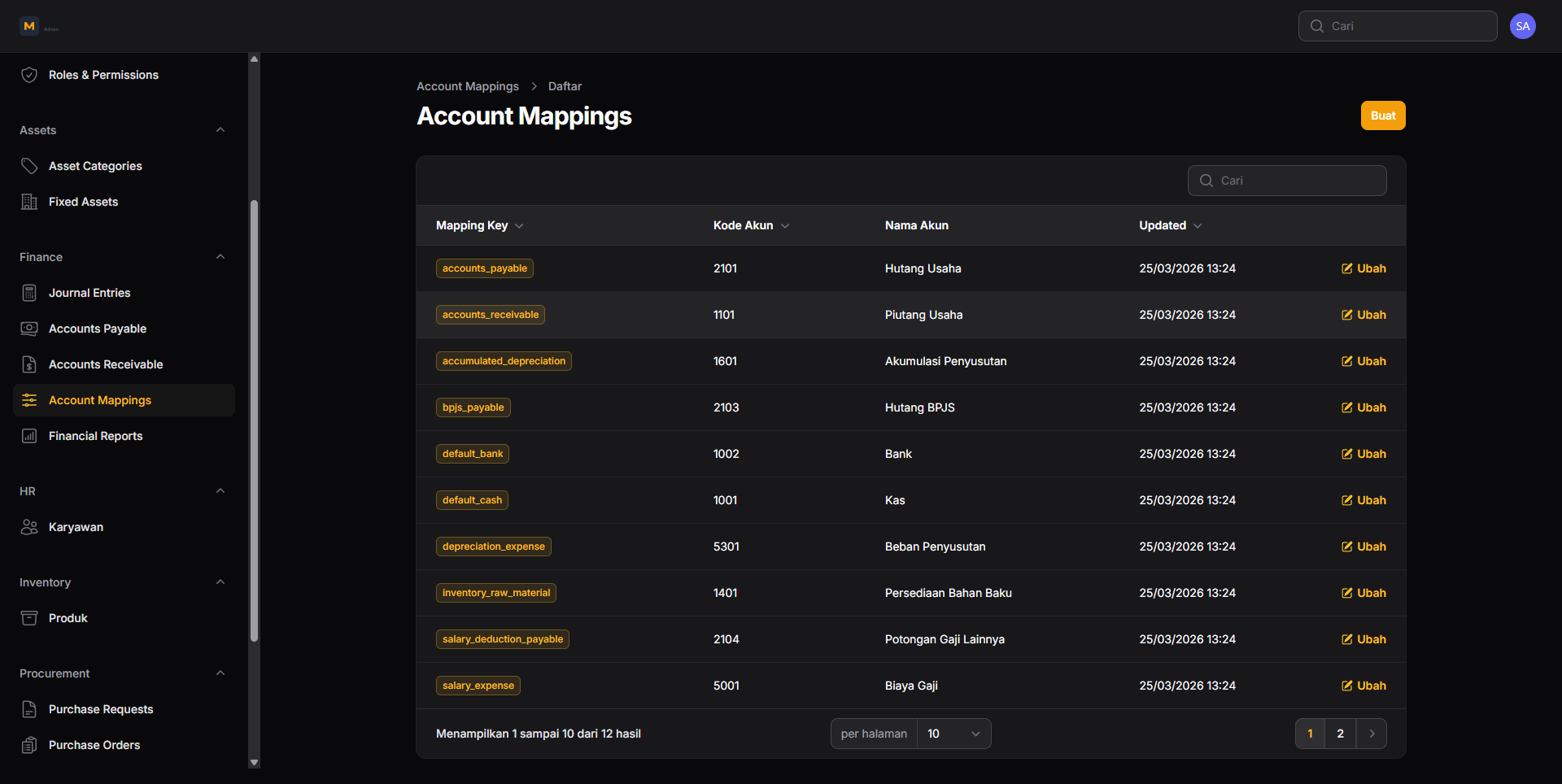Open Roles & Permissions shield icon
Viewport: 1562px width, 784px height.
(29, 75)
